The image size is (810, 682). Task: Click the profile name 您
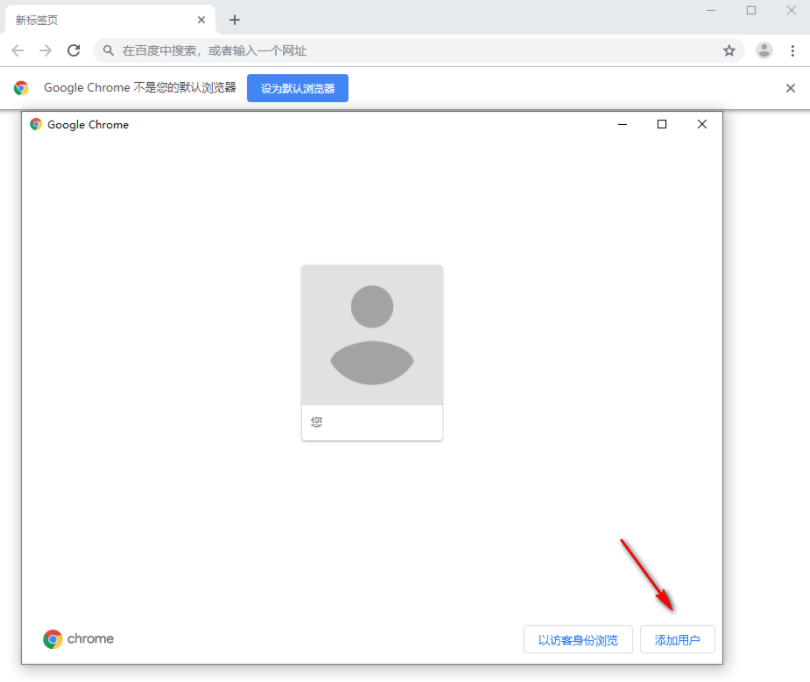(x=316, y=423)
